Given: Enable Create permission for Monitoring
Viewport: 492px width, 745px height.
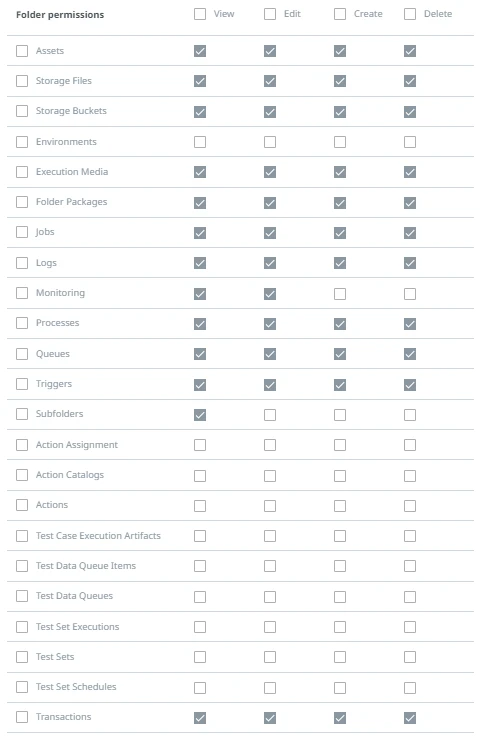Looking at the screenshot, I should click(340, 294).
